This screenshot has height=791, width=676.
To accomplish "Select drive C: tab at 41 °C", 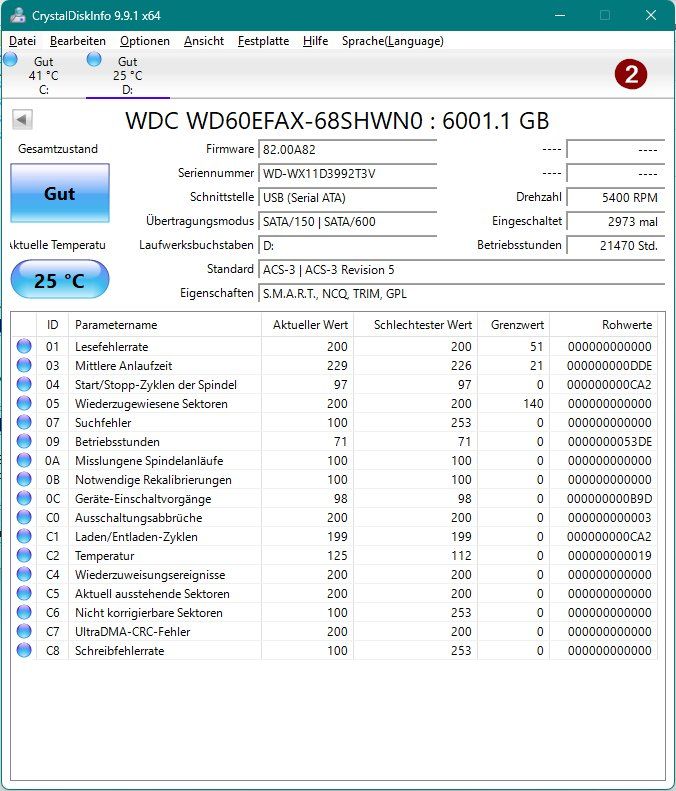I will [x=43, y=75].
